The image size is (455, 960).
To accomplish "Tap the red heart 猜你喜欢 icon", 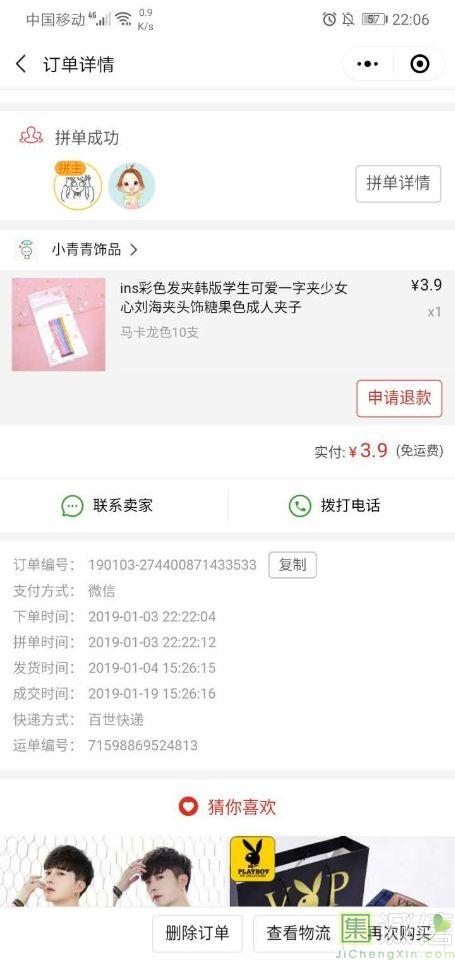I will (188, 806).
